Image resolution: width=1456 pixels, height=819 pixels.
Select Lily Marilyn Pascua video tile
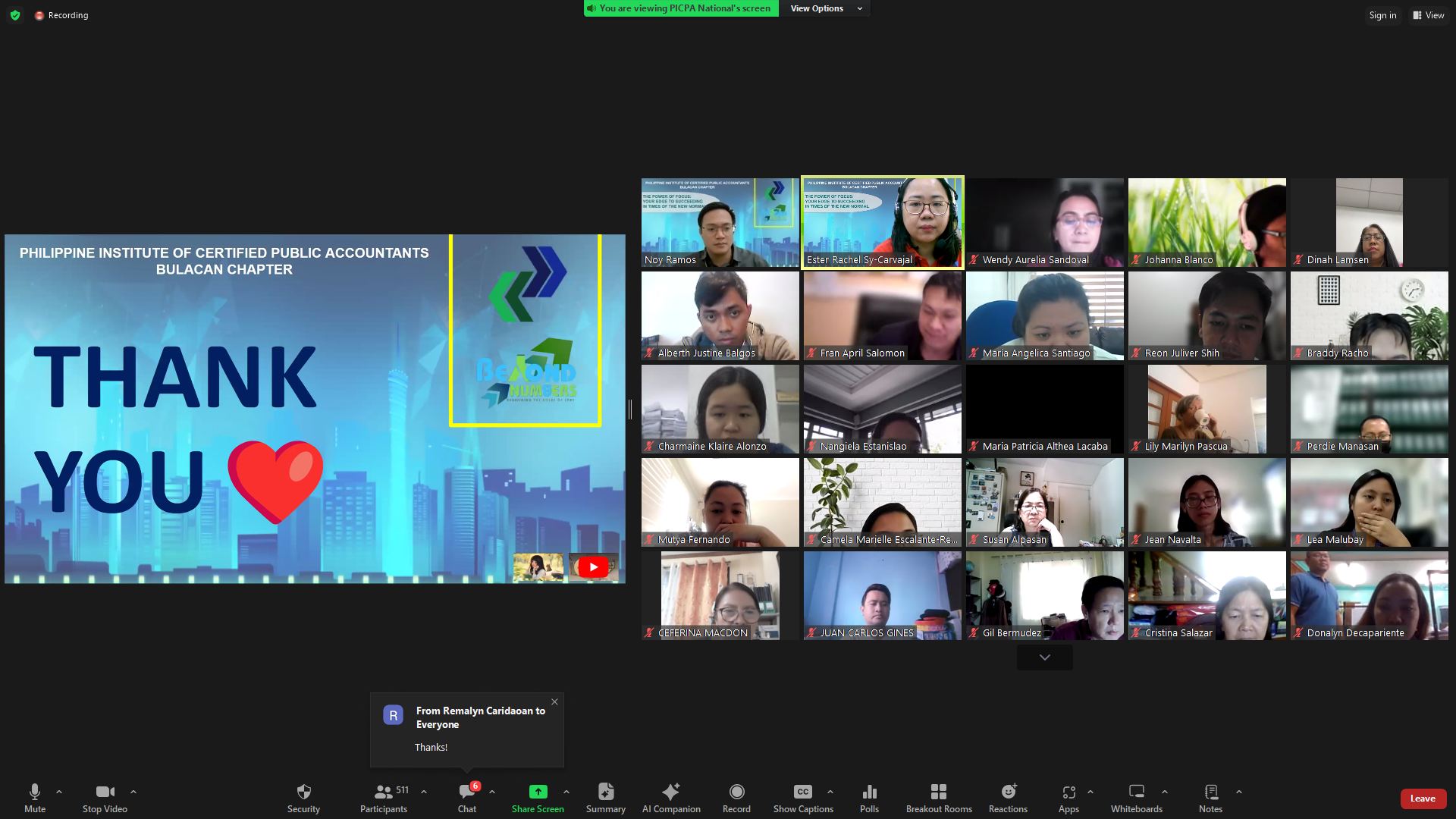pyautogui.click(x=1207, y=409)
